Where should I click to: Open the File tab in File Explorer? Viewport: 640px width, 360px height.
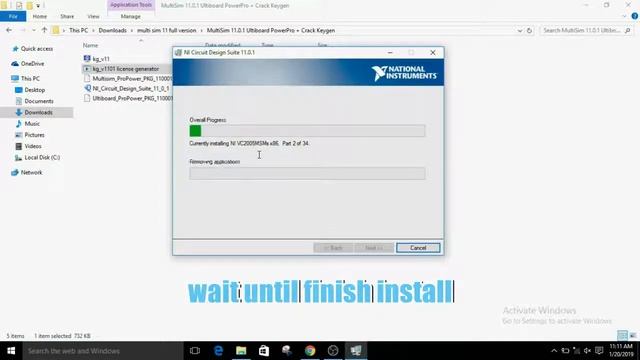(x=13, y=16)
